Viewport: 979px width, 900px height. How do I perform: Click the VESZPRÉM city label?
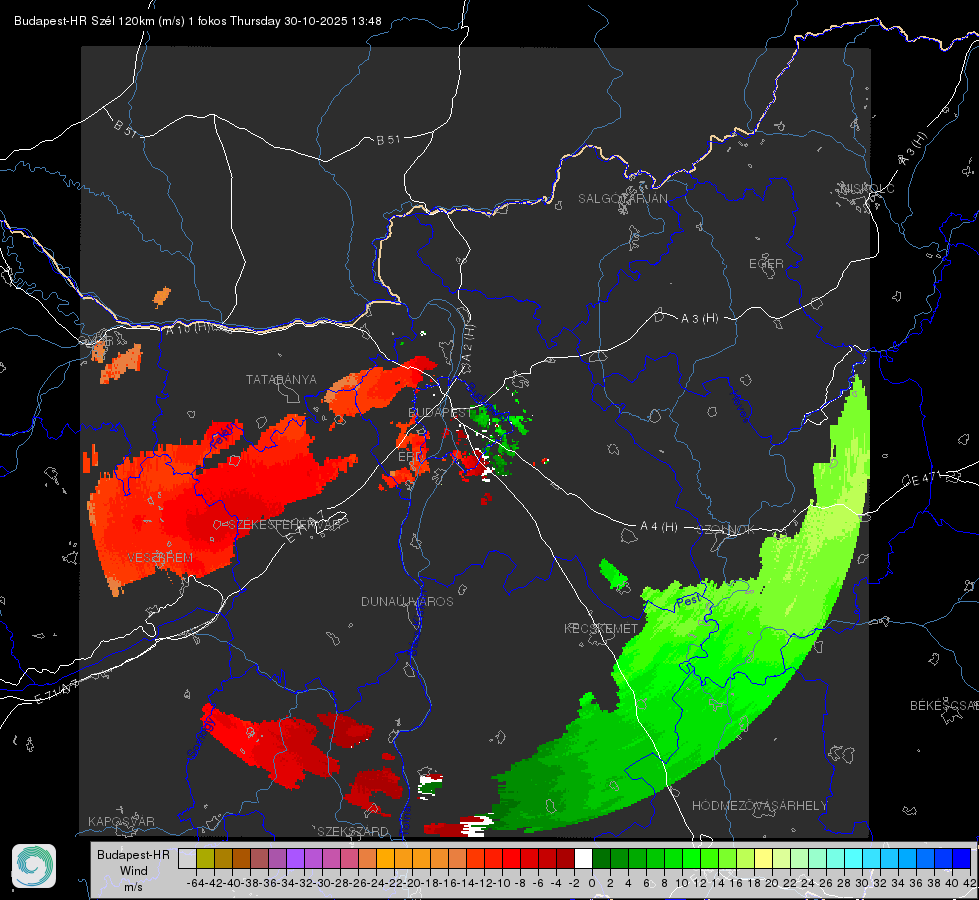(x=160, y=557)
